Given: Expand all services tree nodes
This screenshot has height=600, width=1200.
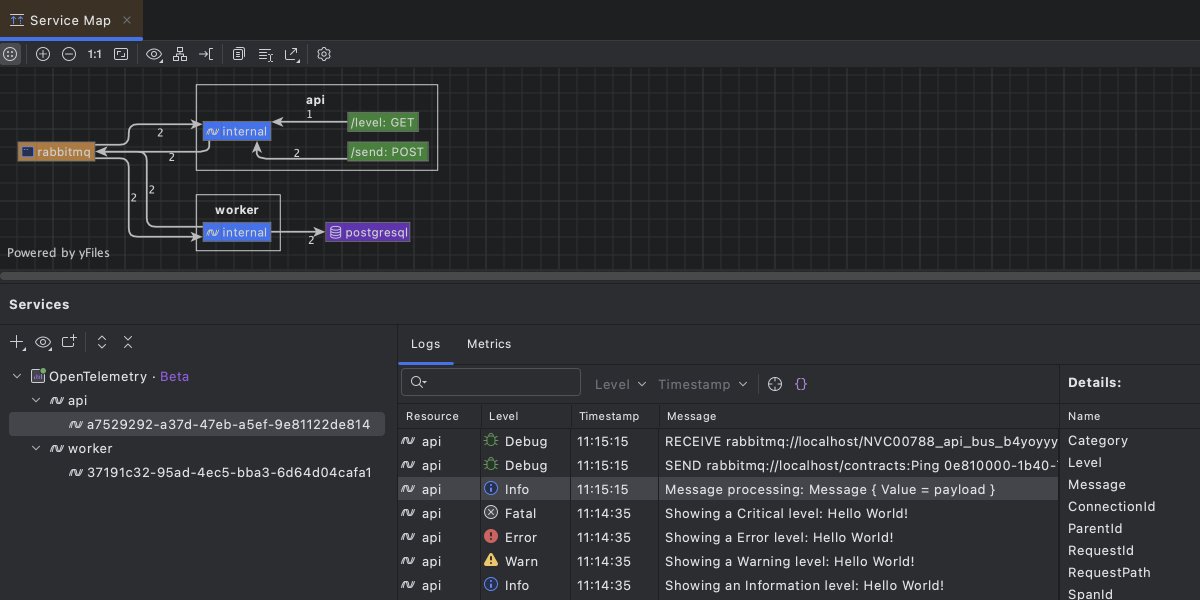Looking at the screenshot, I should pos(102,342).
